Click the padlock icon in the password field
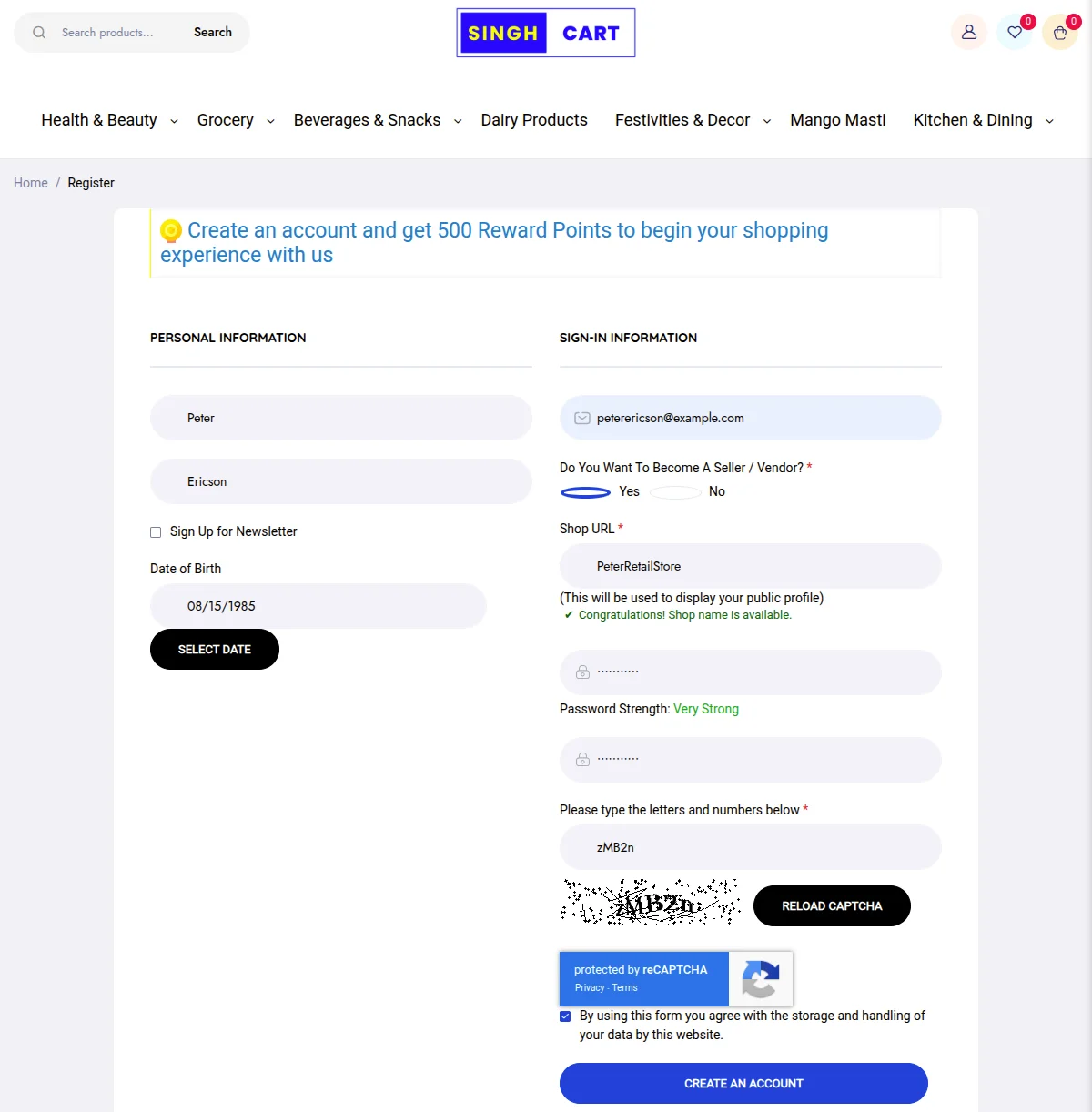The image size is (1092, 1112). [581, 672]
